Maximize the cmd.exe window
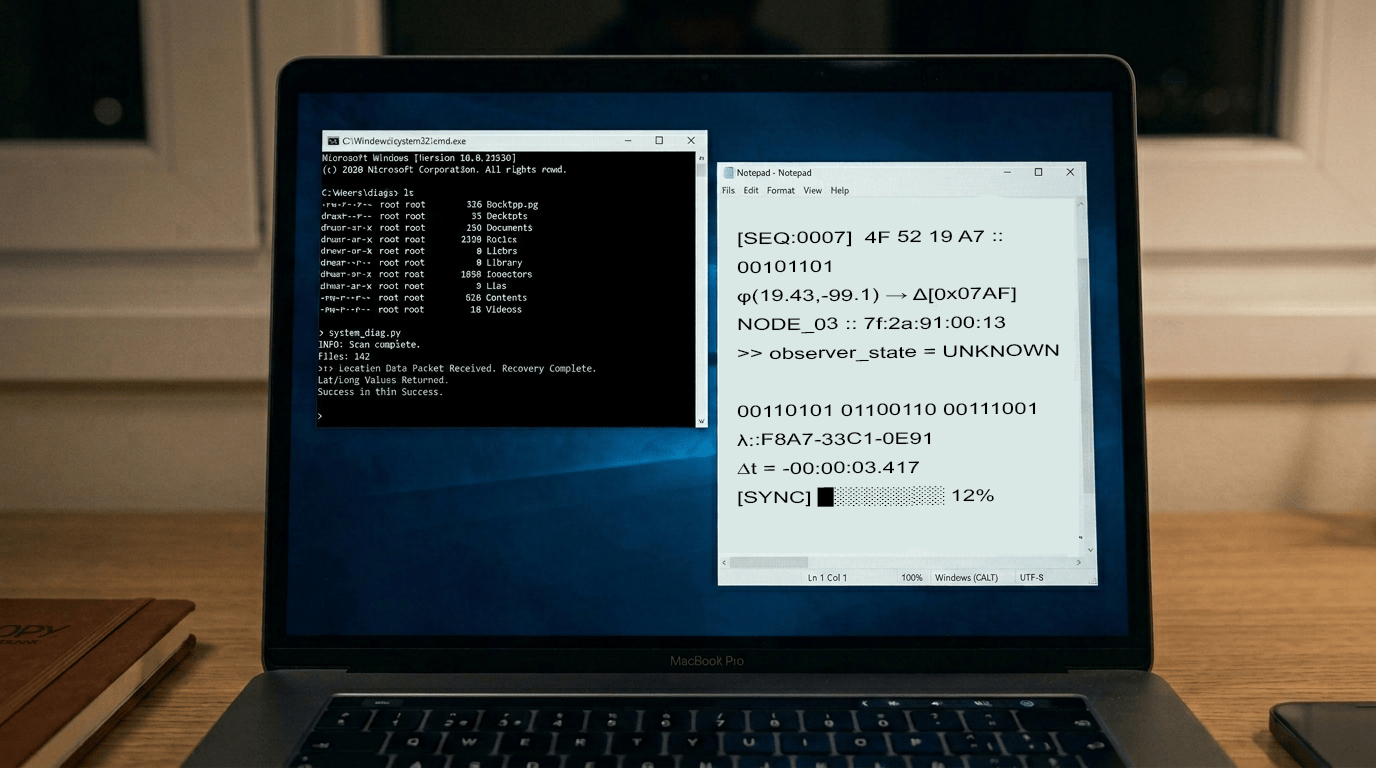 coord(659,141)
